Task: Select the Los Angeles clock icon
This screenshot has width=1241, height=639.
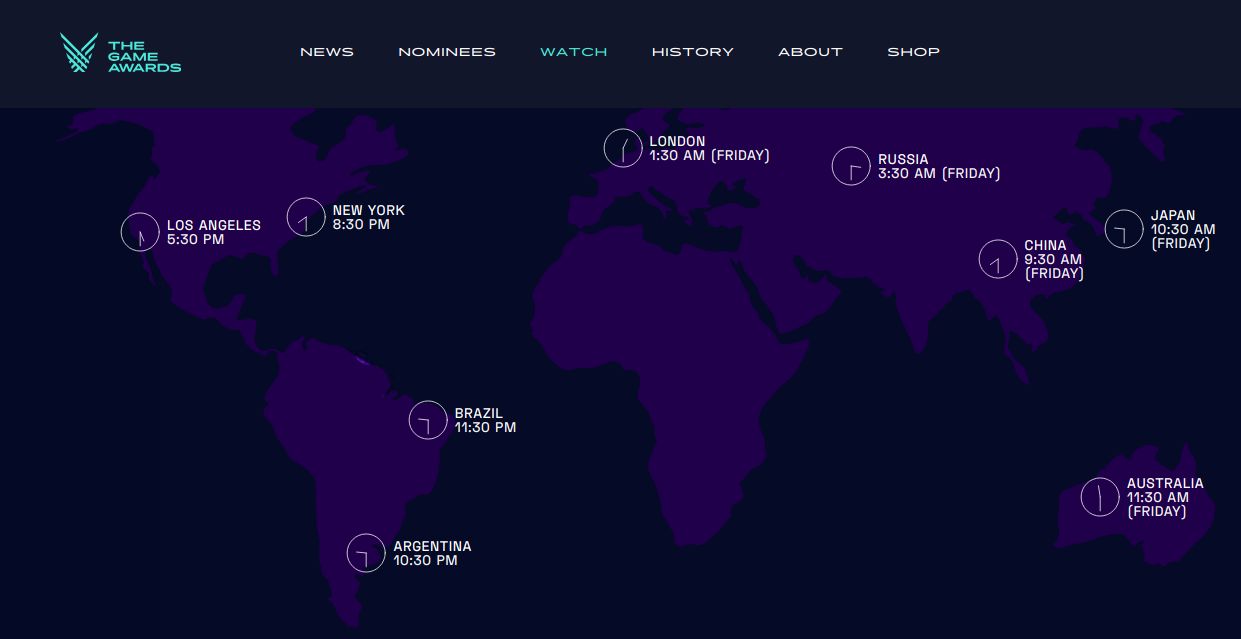Action: (140, 232)
